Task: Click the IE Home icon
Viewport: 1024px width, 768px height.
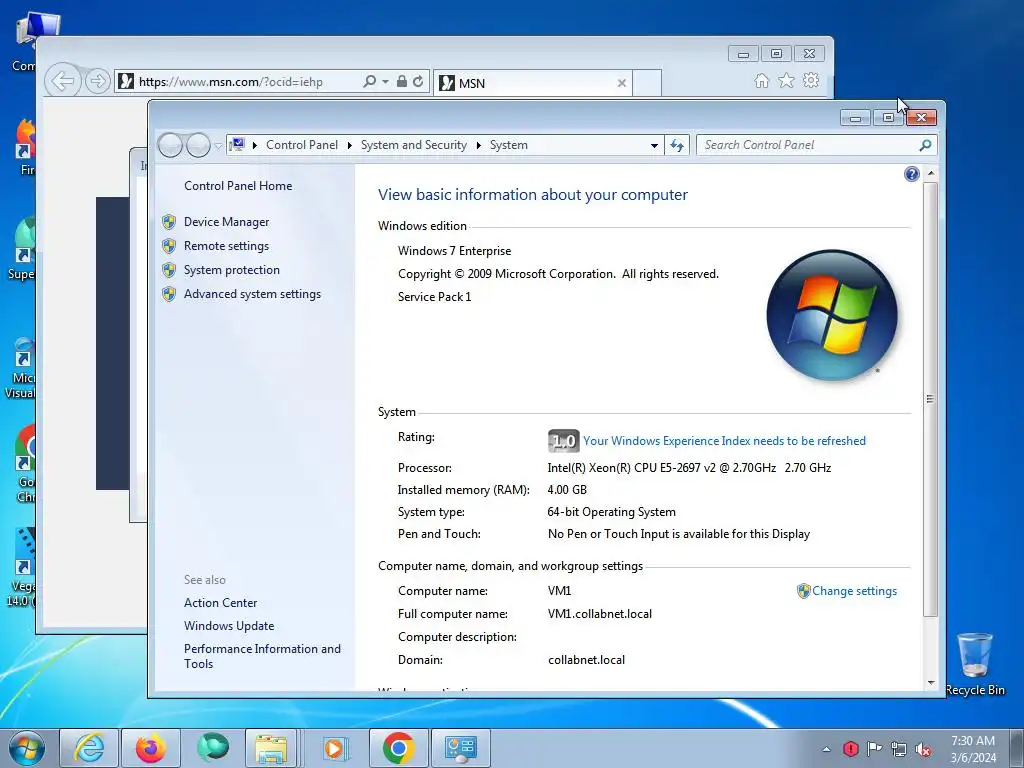Action: click(761, 81)
